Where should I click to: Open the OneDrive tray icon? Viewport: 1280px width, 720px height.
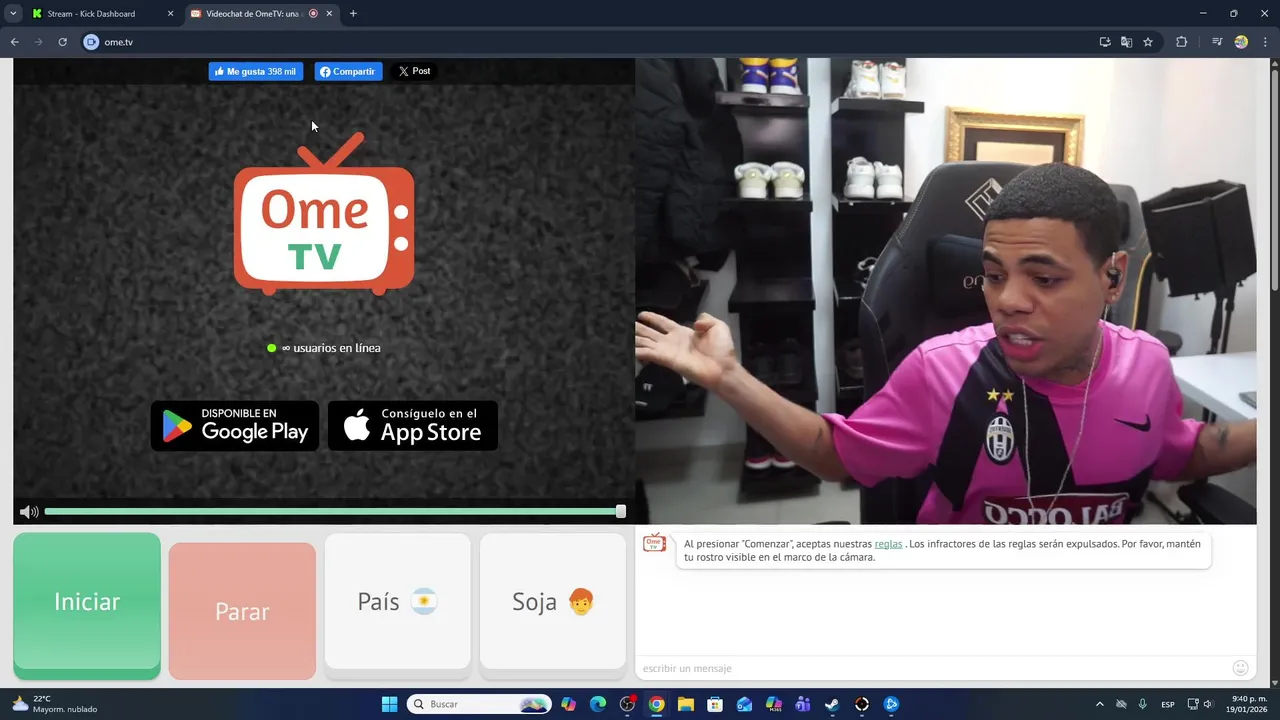[x=1122, y=704]
